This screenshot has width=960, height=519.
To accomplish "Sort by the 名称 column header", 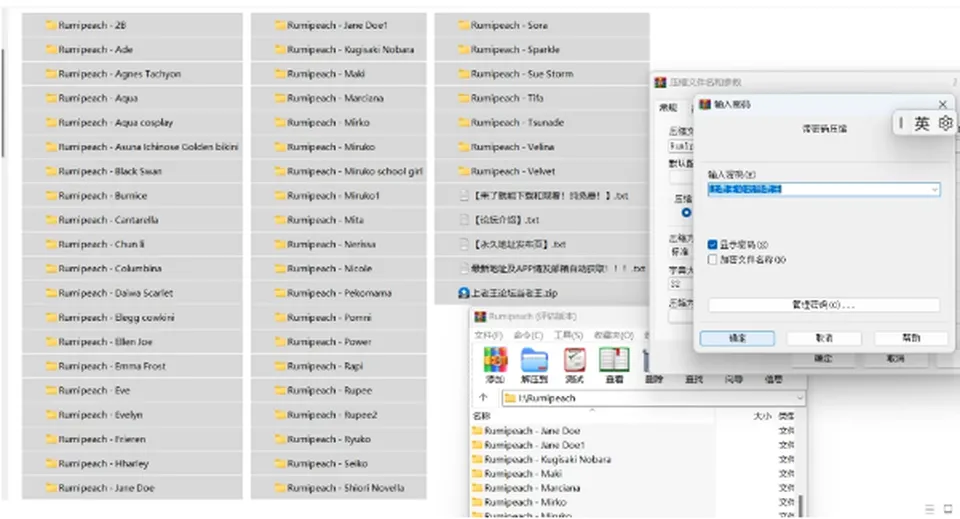I will pyautogui.click(x=482, y=416).
